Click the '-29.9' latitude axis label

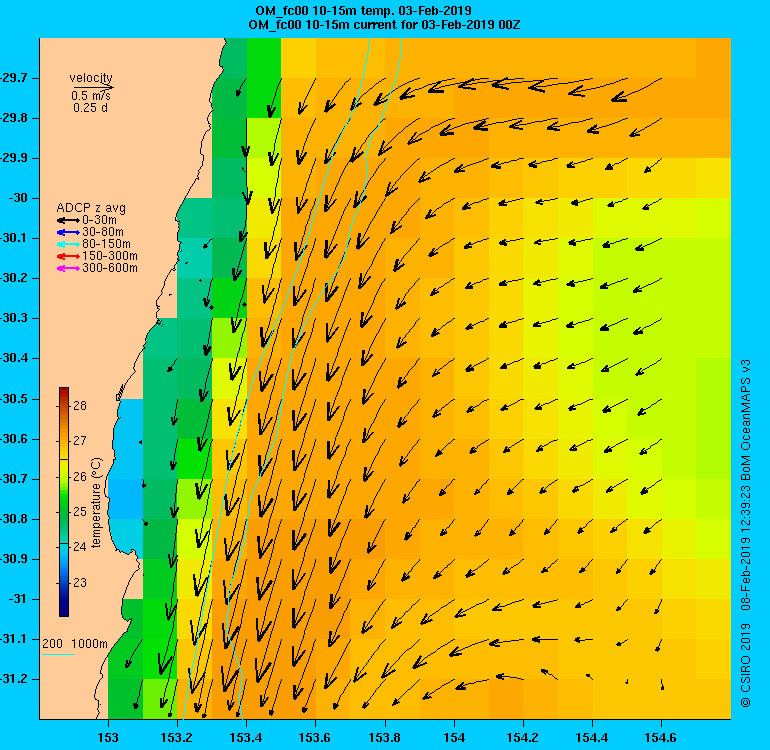(x=13, y=158)
